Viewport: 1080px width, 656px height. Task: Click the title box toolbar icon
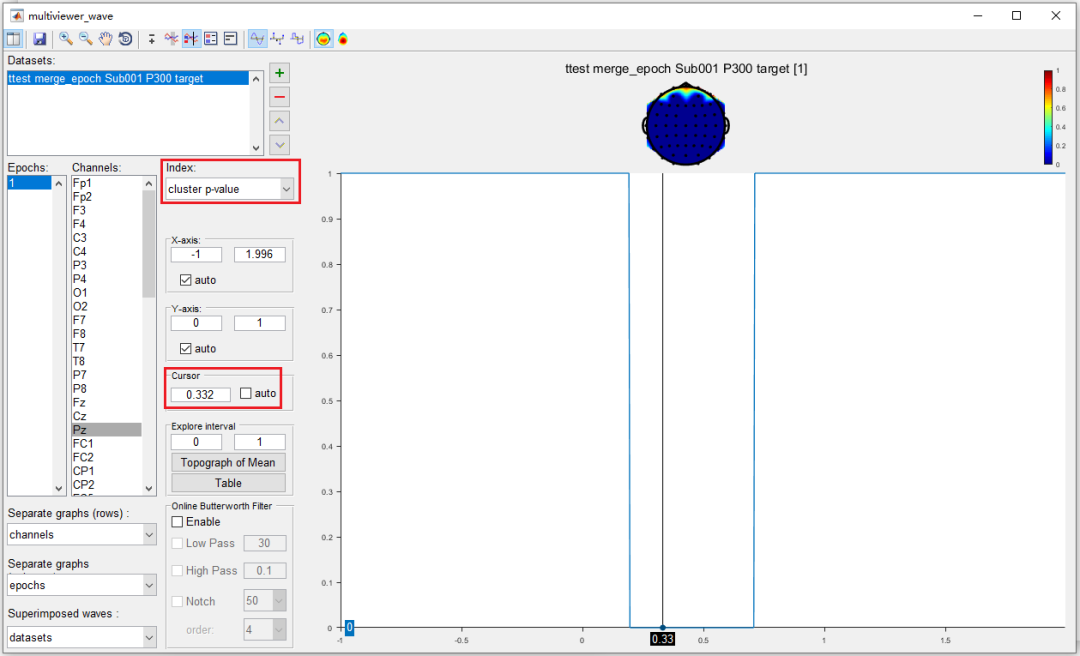click(x=231, y=39)
